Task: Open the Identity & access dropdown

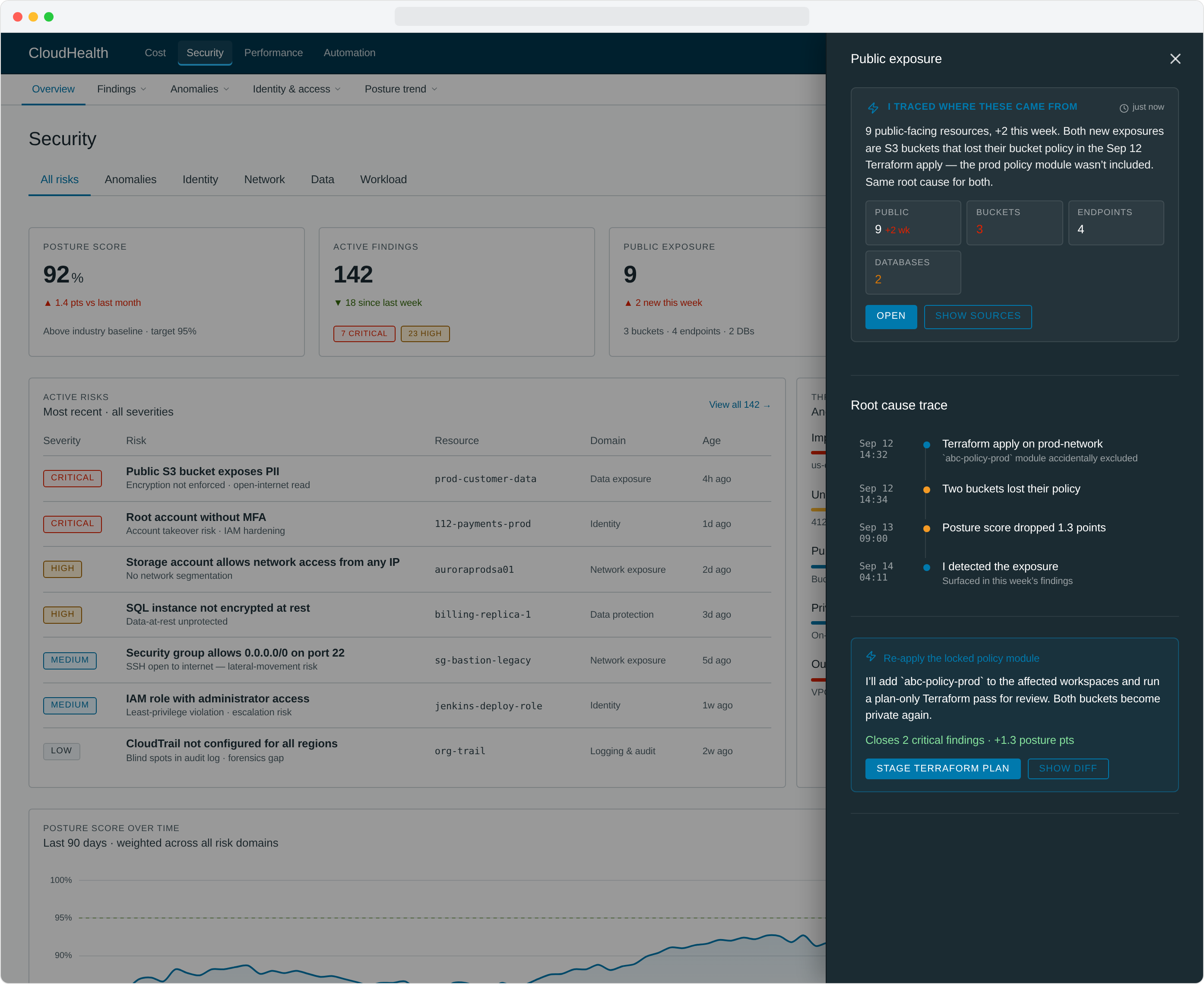Action: pyautogui.click(x=296, y=89)
